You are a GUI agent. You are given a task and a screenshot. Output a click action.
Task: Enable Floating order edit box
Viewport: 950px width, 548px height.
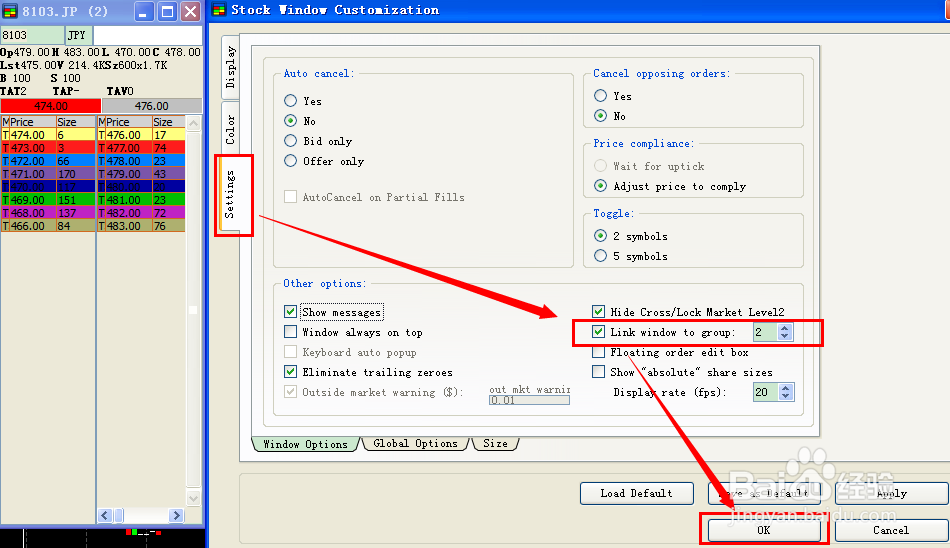(x=599, y=352)
